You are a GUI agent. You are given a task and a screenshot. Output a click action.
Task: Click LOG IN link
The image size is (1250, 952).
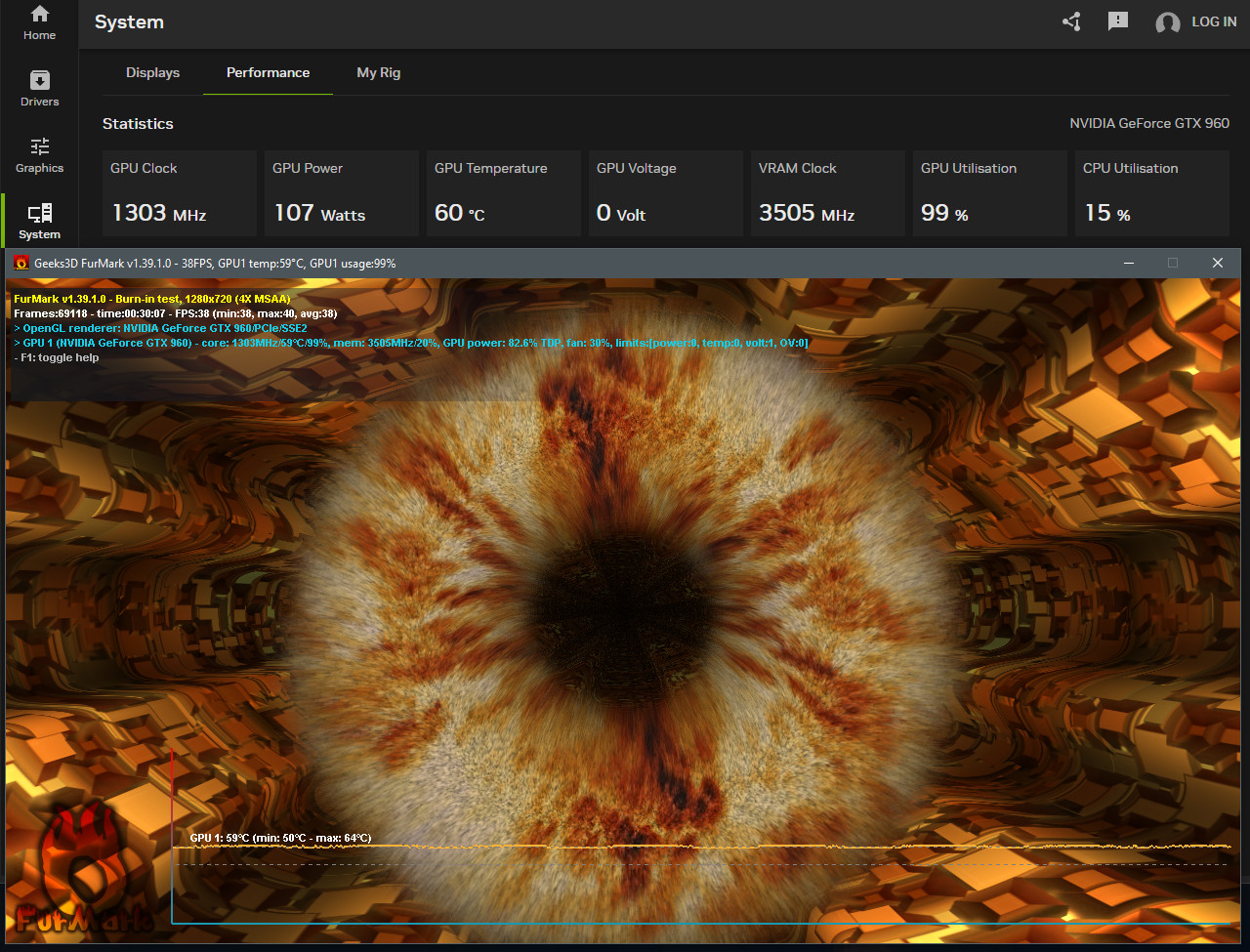(1214, 21)
